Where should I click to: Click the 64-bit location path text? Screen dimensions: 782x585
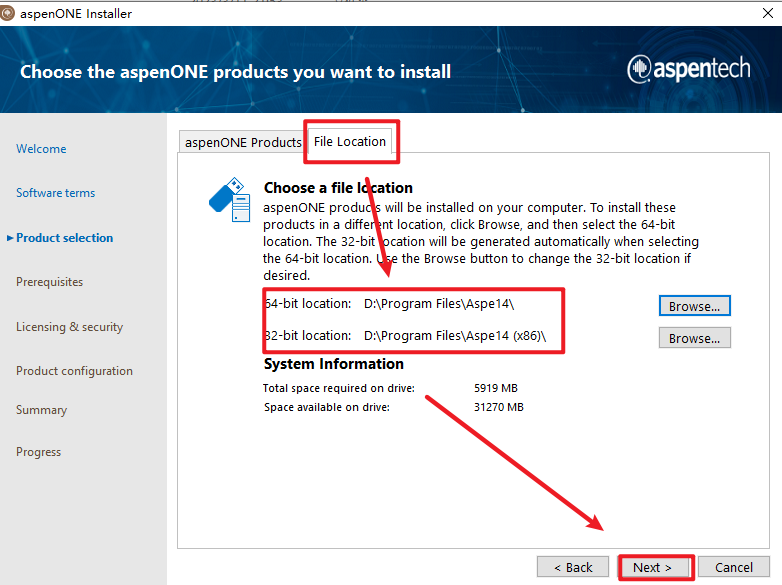[439, 303]
